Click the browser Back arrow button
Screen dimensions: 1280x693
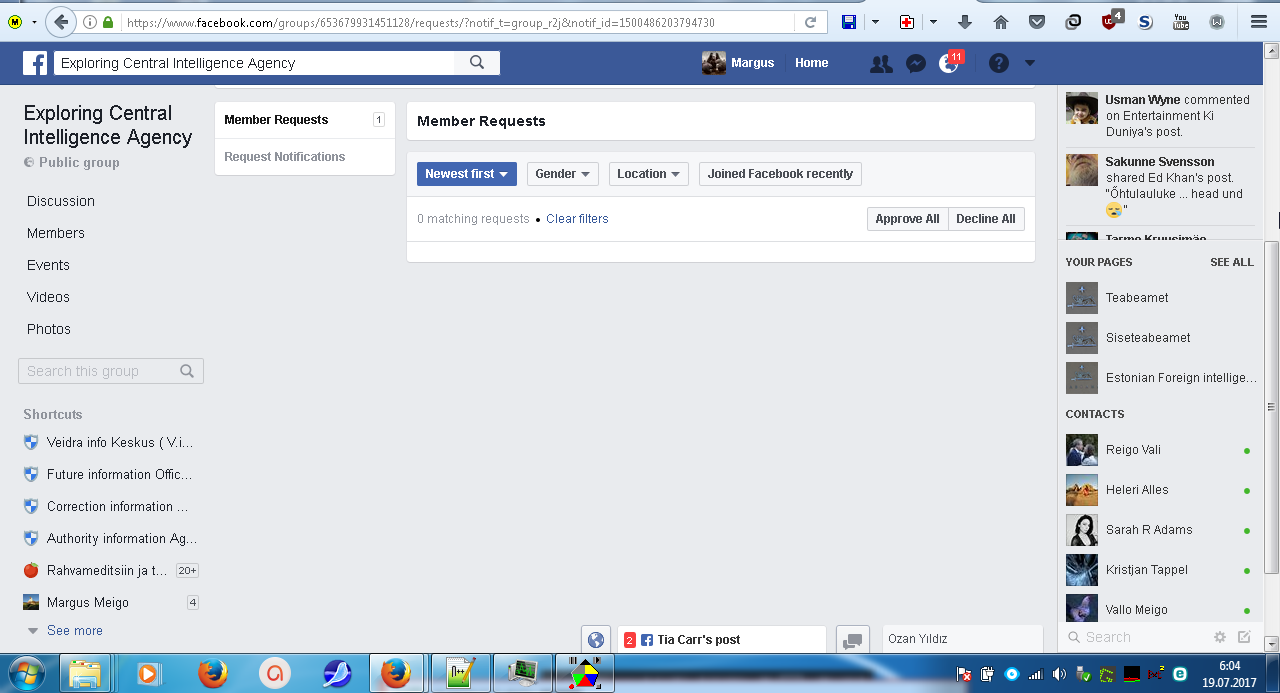(61, 22)
